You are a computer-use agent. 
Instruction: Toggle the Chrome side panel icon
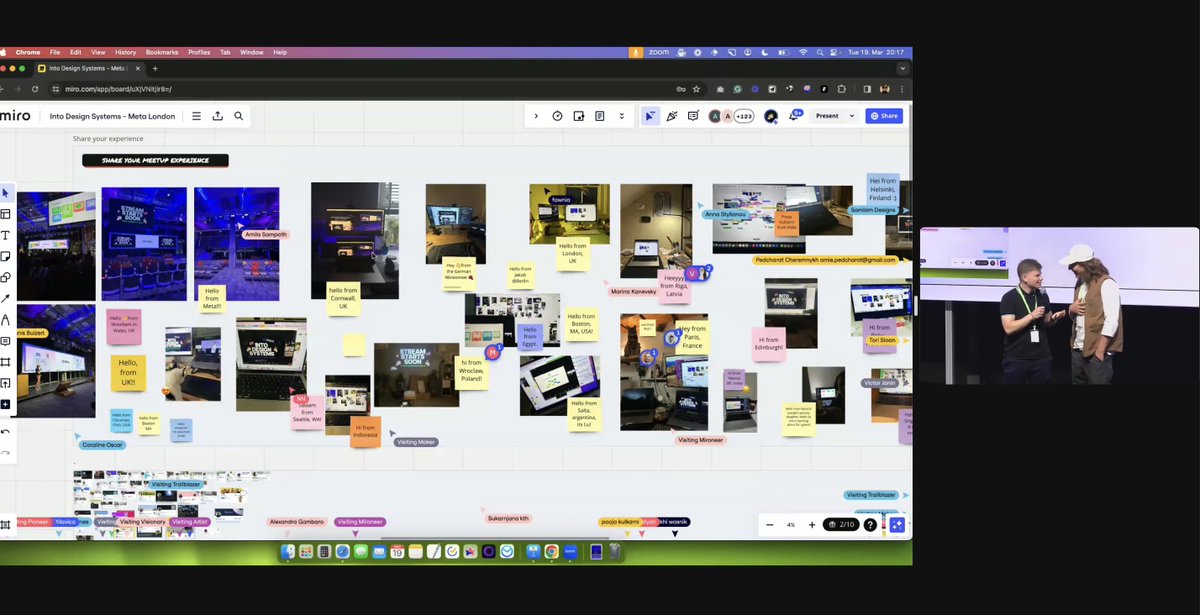point(867,89)
